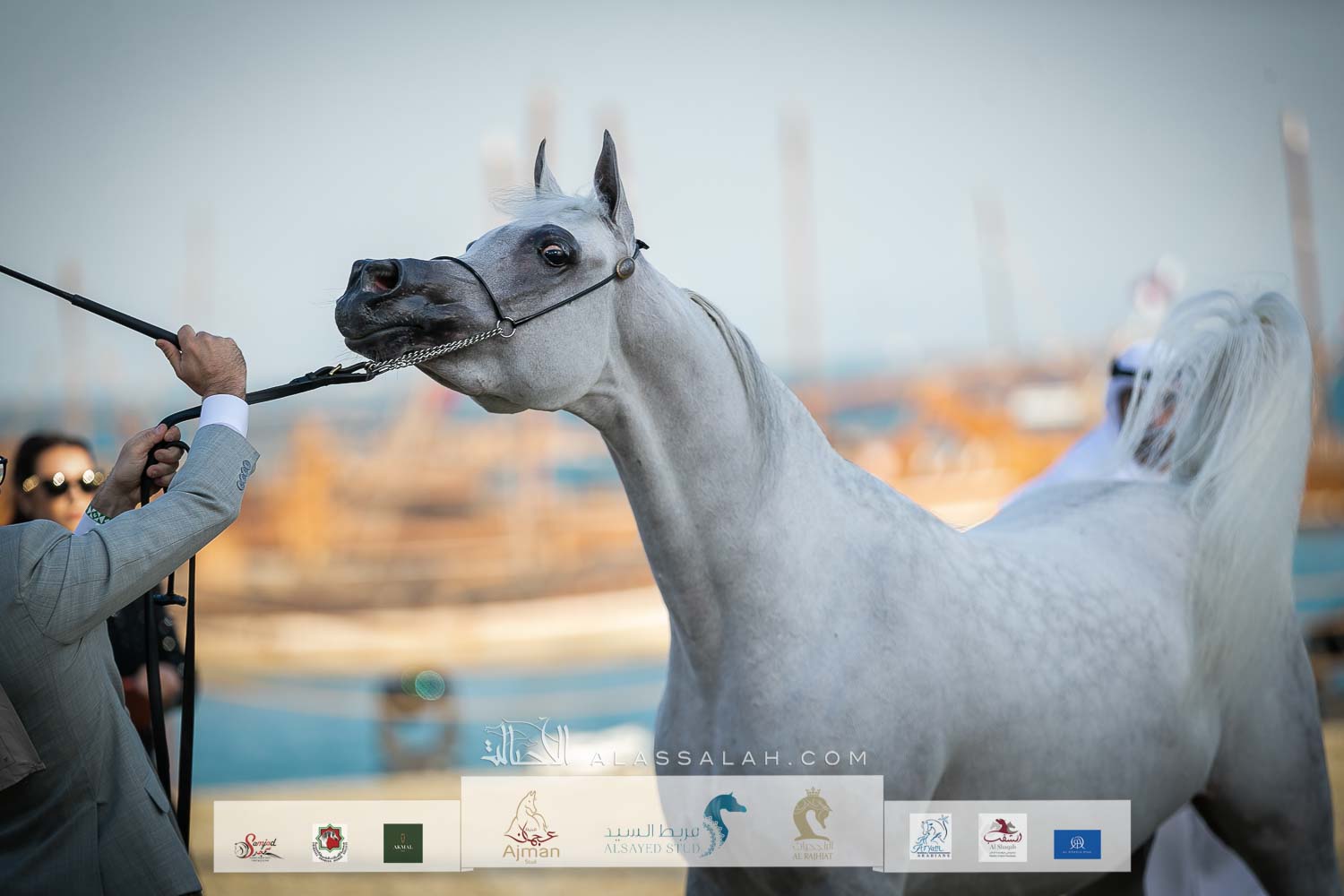Open the ALASSALAH.COM watermark link
The image size is (1344, 896).
pos(728,759)
